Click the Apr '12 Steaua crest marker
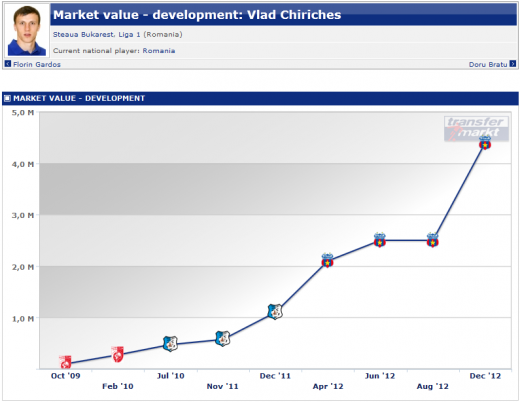 [x=328, y=260]
